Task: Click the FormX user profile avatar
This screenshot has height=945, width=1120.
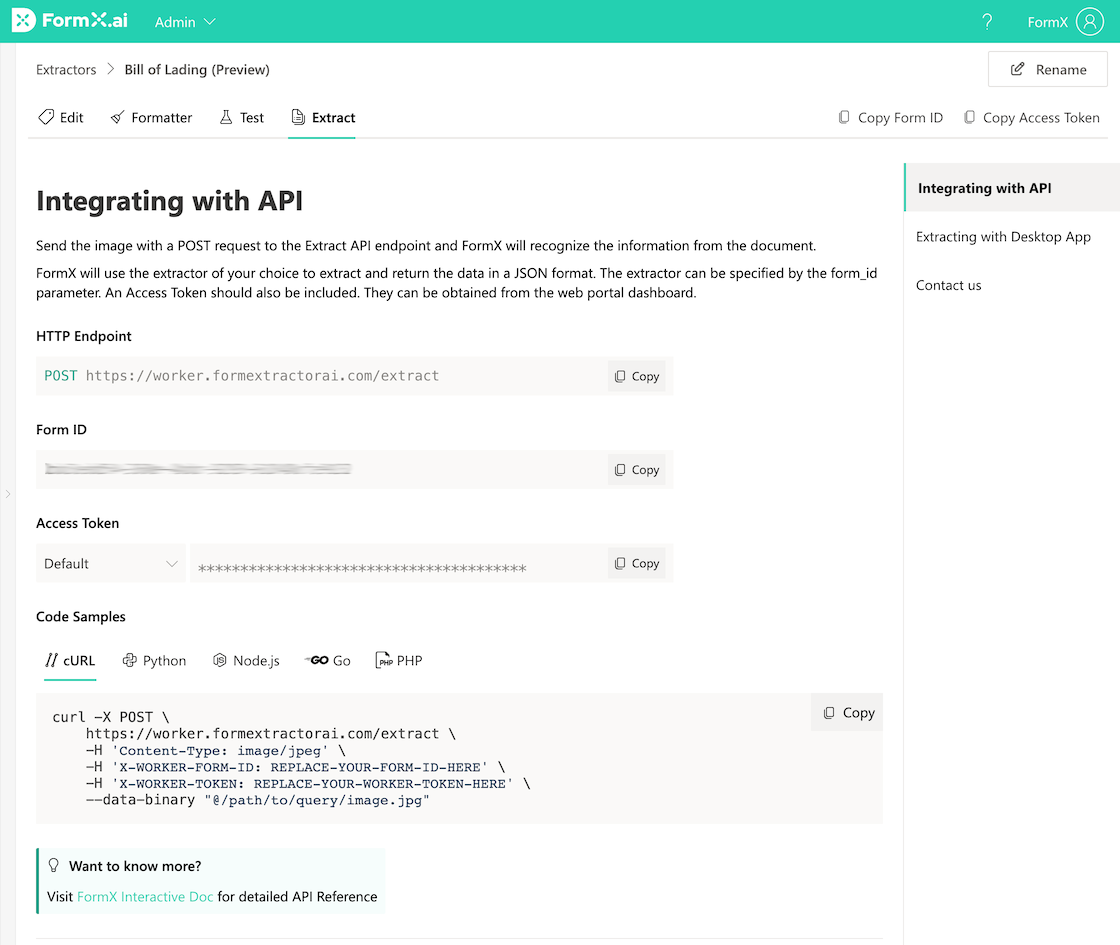Action: pyautogui.click(x=1089, y=22)
